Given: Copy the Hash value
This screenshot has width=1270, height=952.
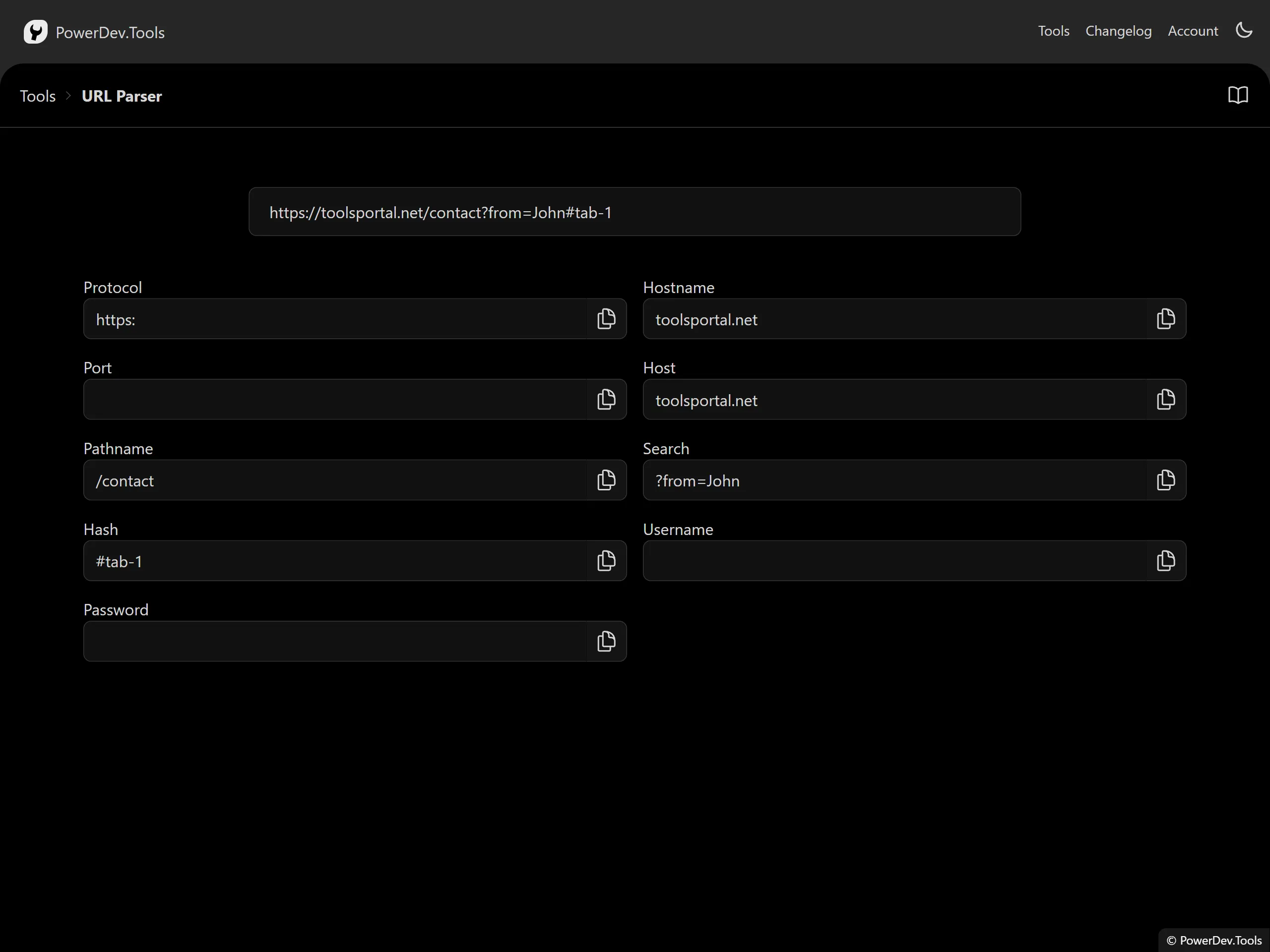Looking at the screenshot, I should click(606, 561).
